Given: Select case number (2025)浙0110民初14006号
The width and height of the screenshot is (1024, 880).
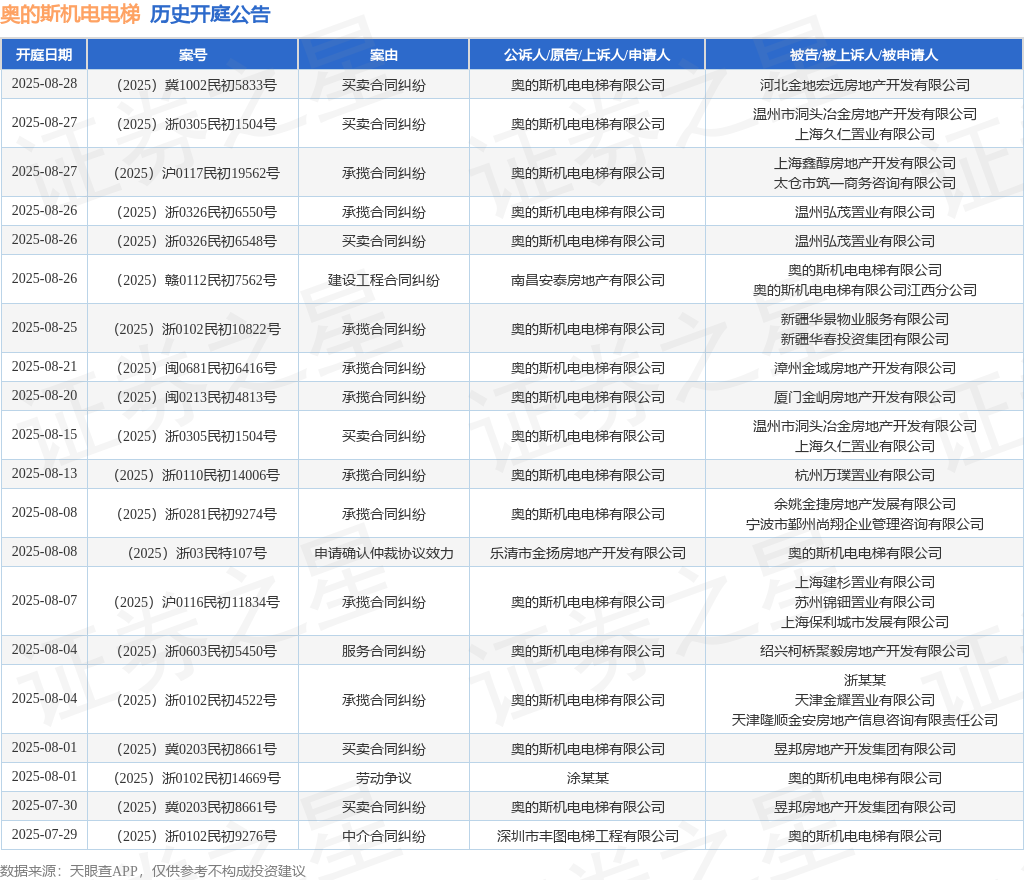Looking at the screenshot, I should pyautogui.click(x=196, y=475).
